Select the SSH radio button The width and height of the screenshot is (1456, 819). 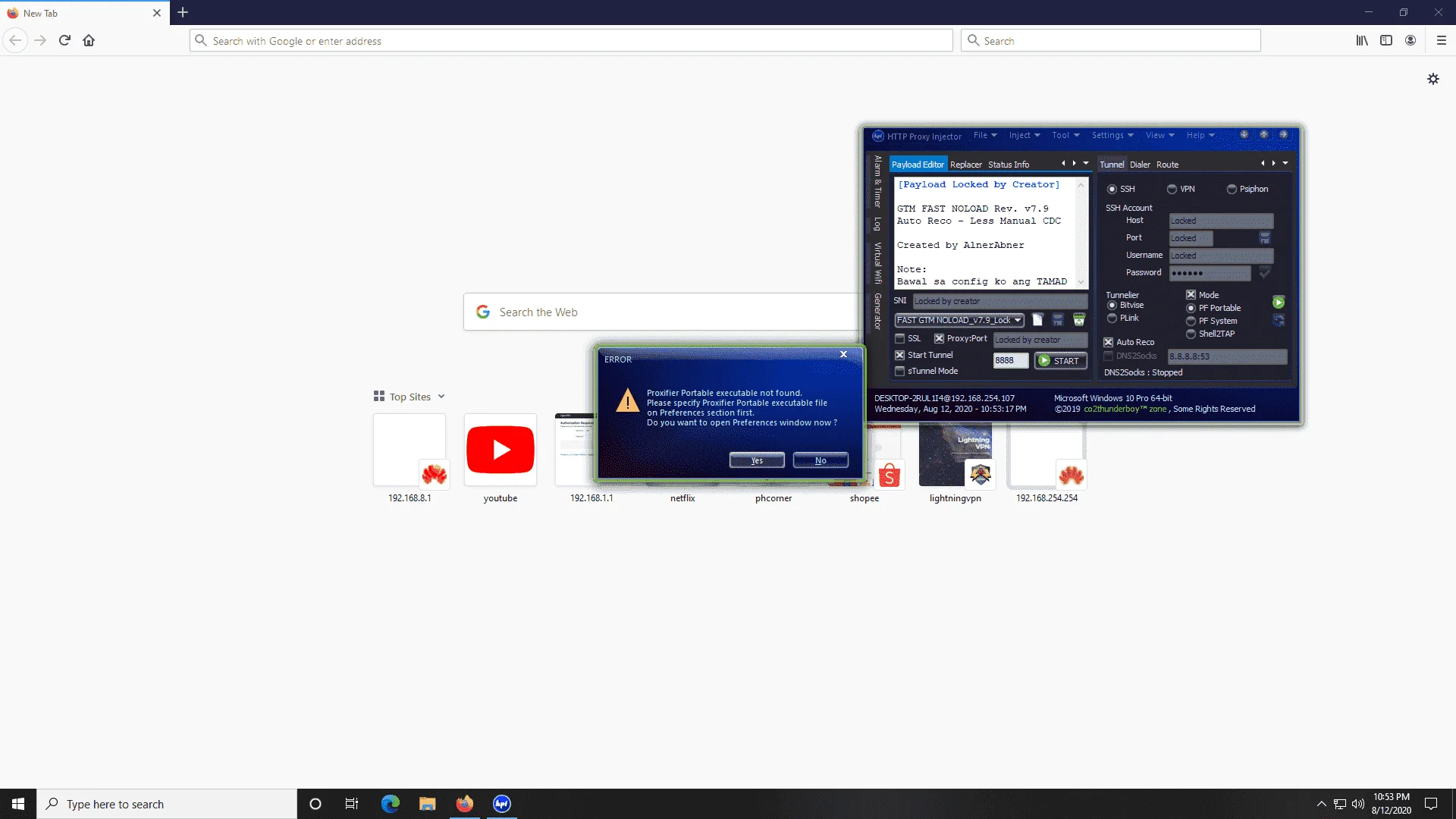[x=1112, y=189]
